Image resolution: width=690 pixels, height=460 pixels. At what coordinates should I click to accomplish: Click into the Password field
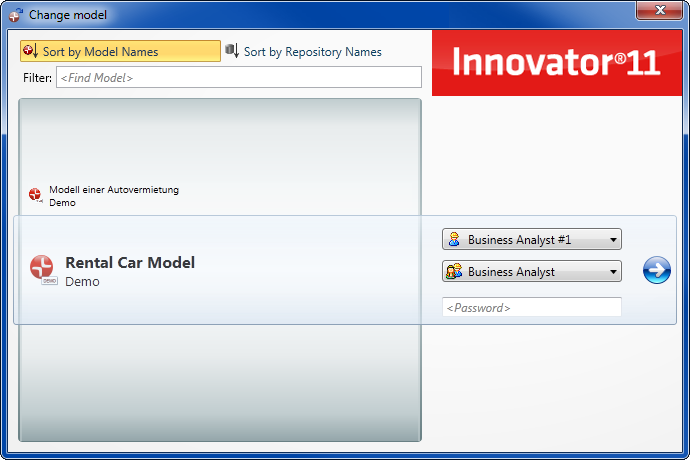coord(531,308)
